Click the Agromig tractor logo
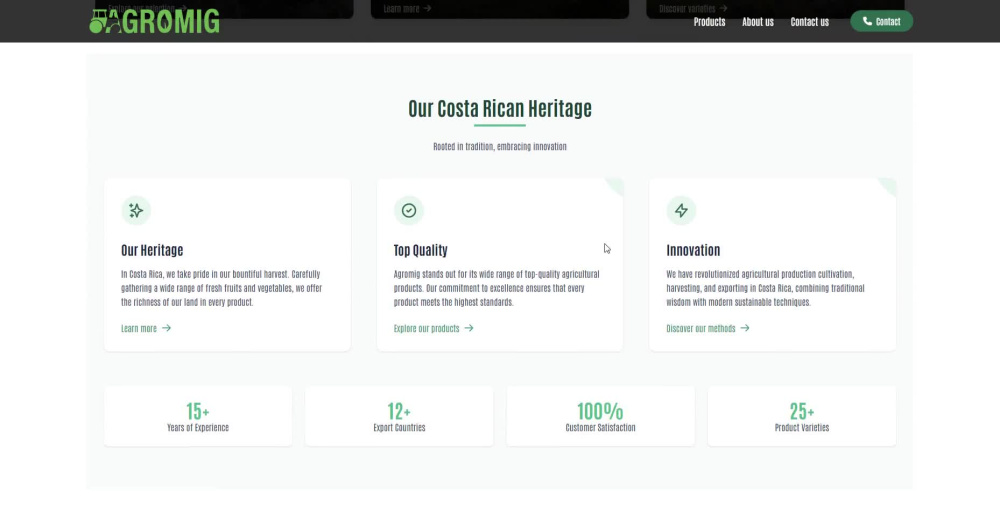1000x519 pixels. point(154,21)
